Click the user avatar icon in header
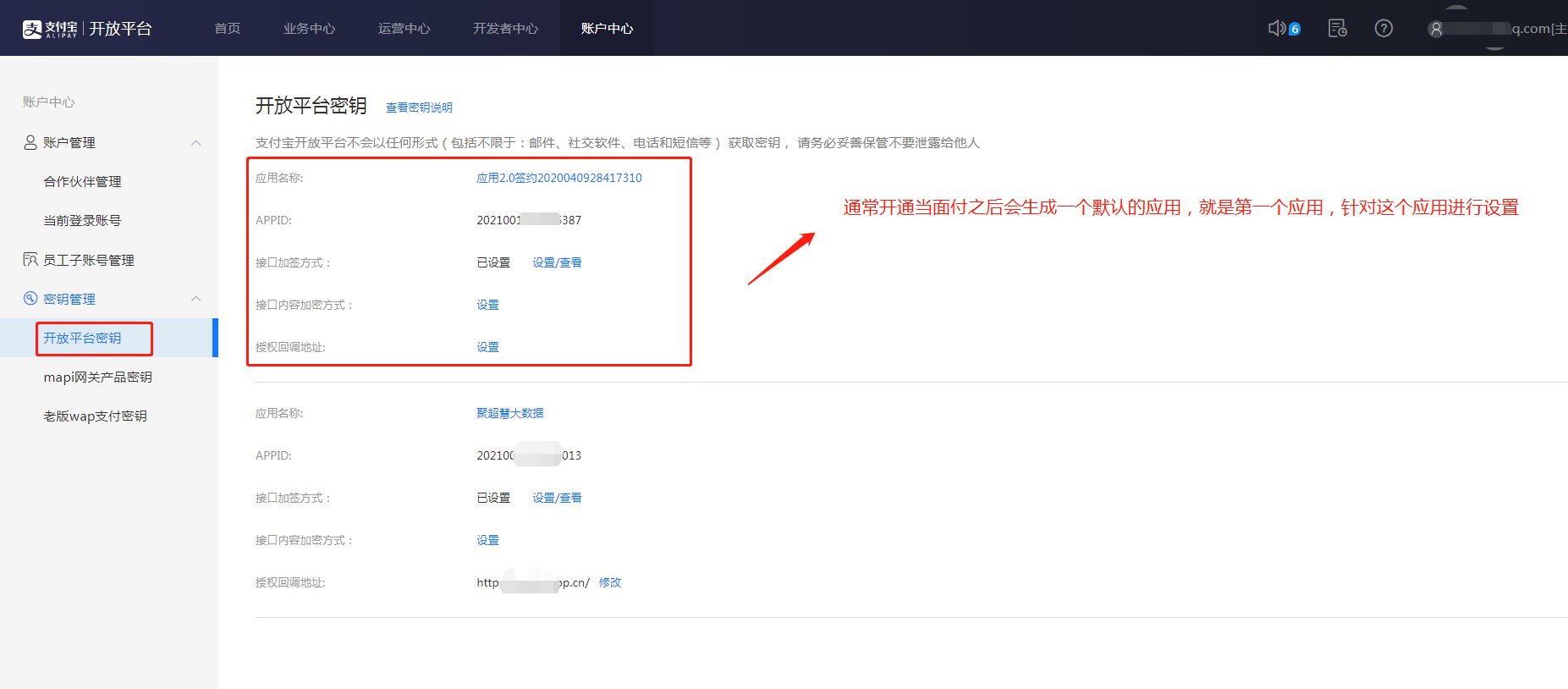Image resolution: width=1568 pixels, height=689 pixels. (x=1436, y=29)
